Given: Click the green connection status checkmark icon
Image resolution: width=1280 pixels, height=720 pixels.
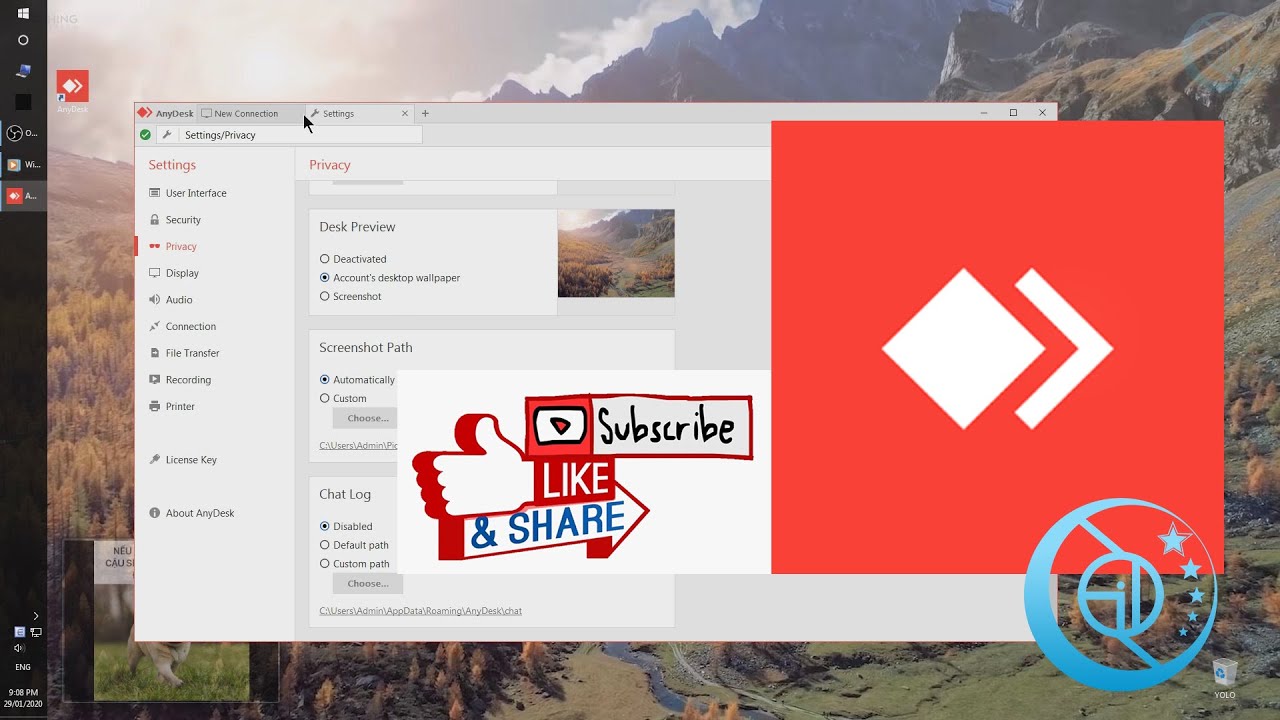Looking at the screenshot, I should [x=145, y=135].
